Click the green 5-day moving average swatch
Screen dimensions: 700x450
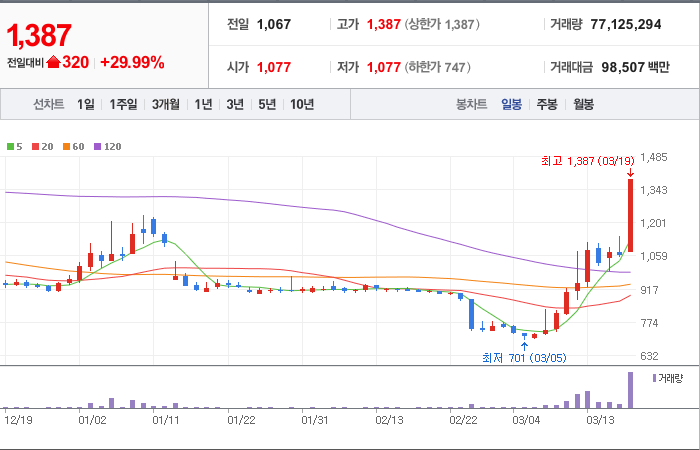(x=10, y=146)
